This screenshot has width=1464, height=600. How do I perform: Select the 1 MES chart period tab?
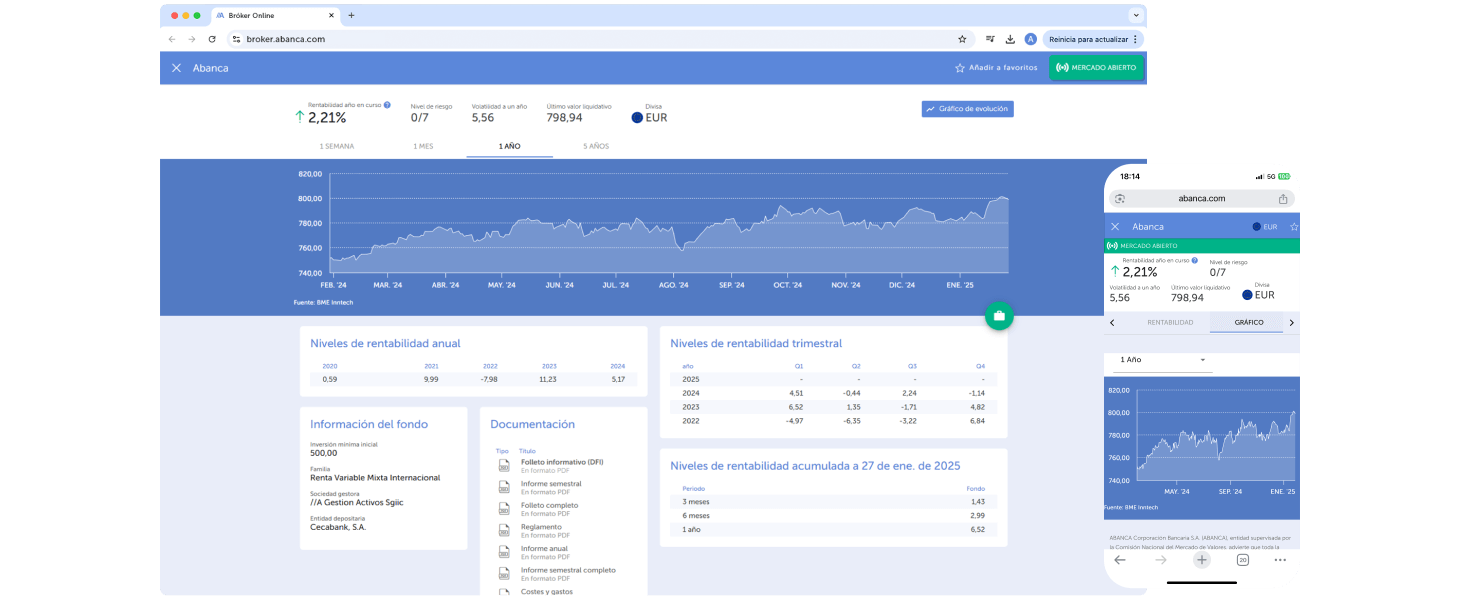[x=423, y=146]
